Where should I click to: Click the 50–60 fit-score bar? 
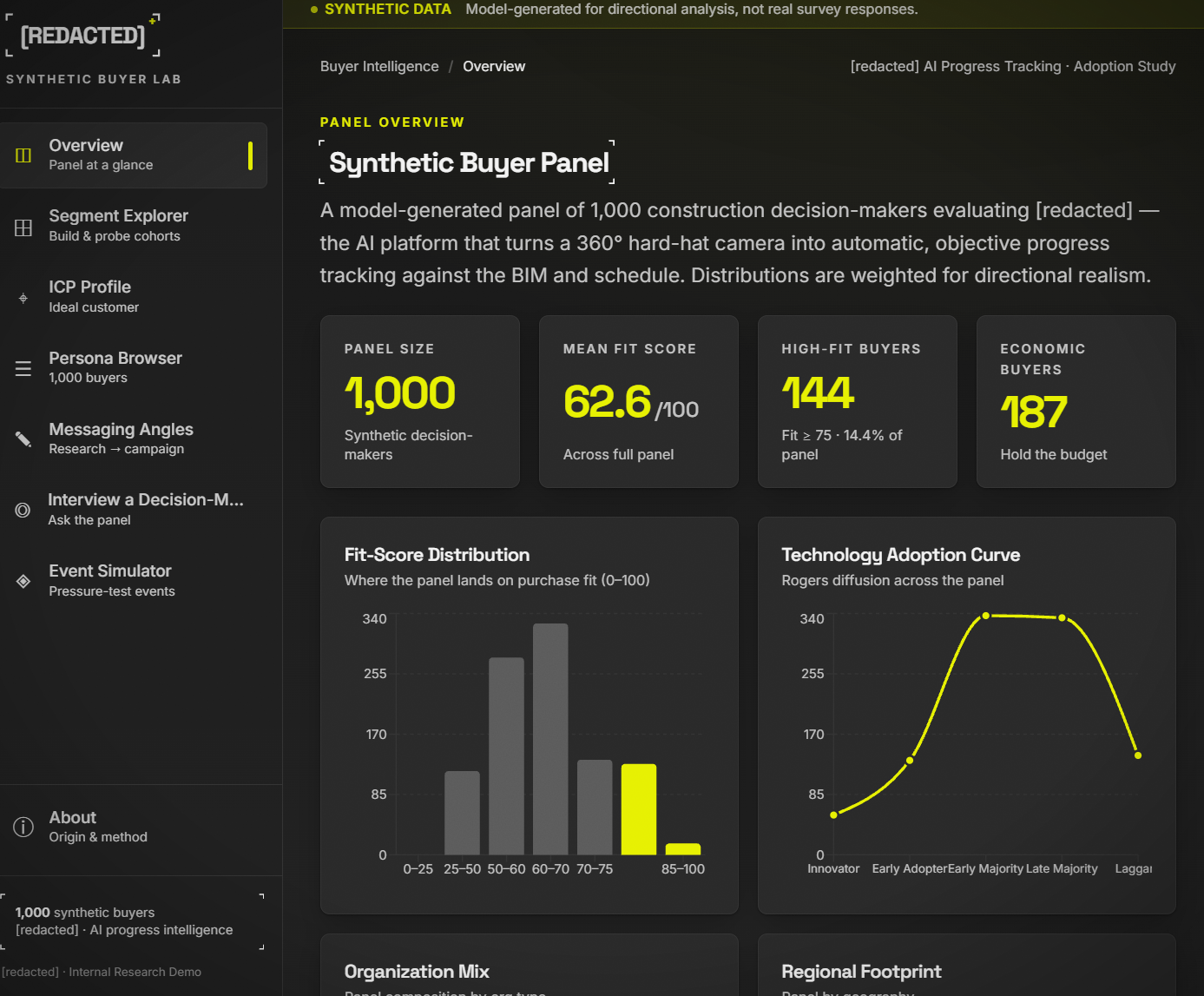coord(506,756)
